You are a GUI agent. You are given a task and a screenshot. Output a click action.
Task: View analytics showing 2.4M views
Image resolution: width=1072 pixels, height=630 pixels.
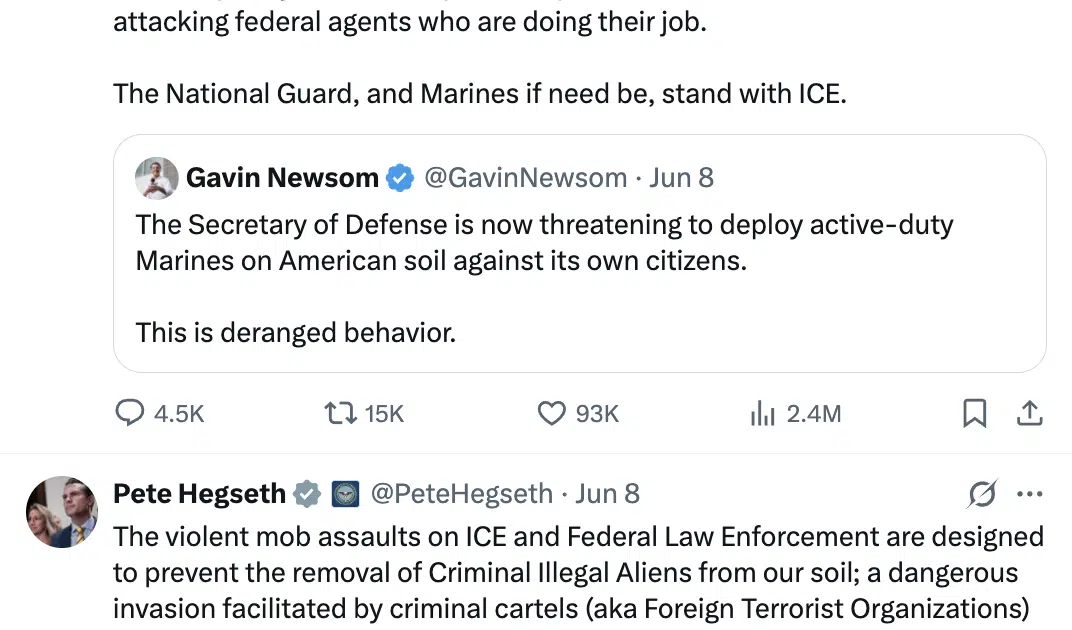(x=763, y=413)
